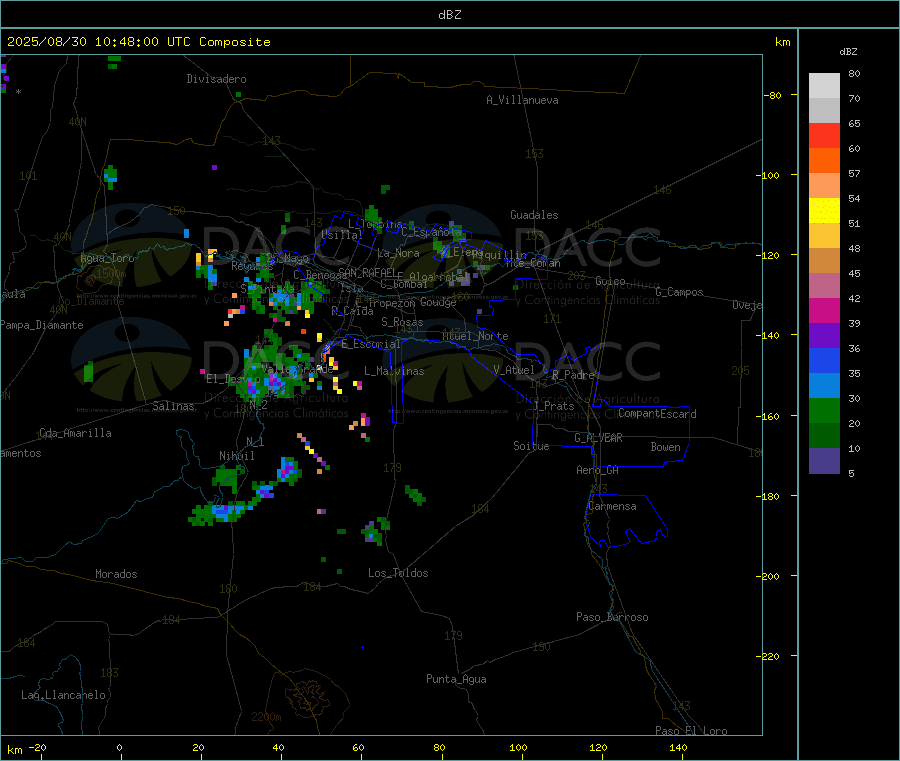Viewport: 900px width, 761px height.
Task: Click the -120 km vertical axis tick
Action: point(768,255)
